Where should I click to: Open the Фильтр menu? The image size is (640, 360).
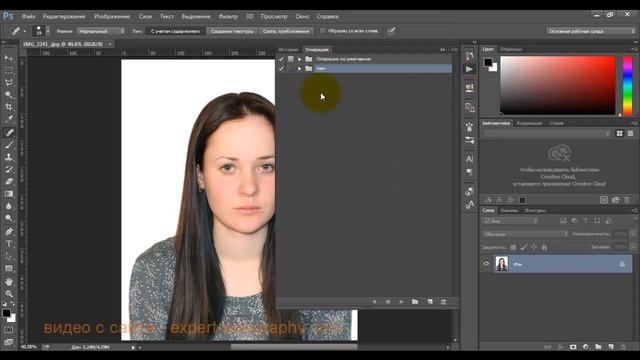(228, 16)
